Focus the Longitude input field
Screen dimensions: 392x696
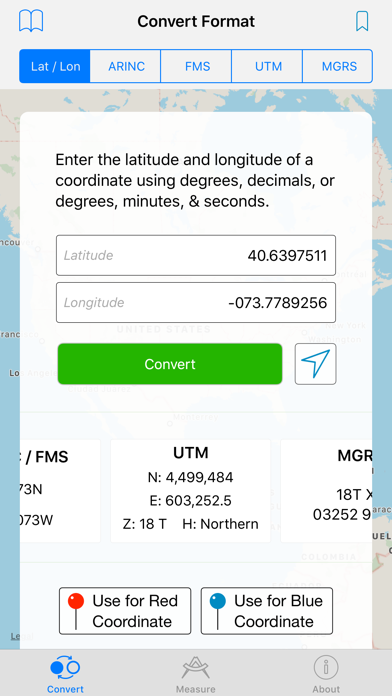pyautogui.click(x=196, y=302)
